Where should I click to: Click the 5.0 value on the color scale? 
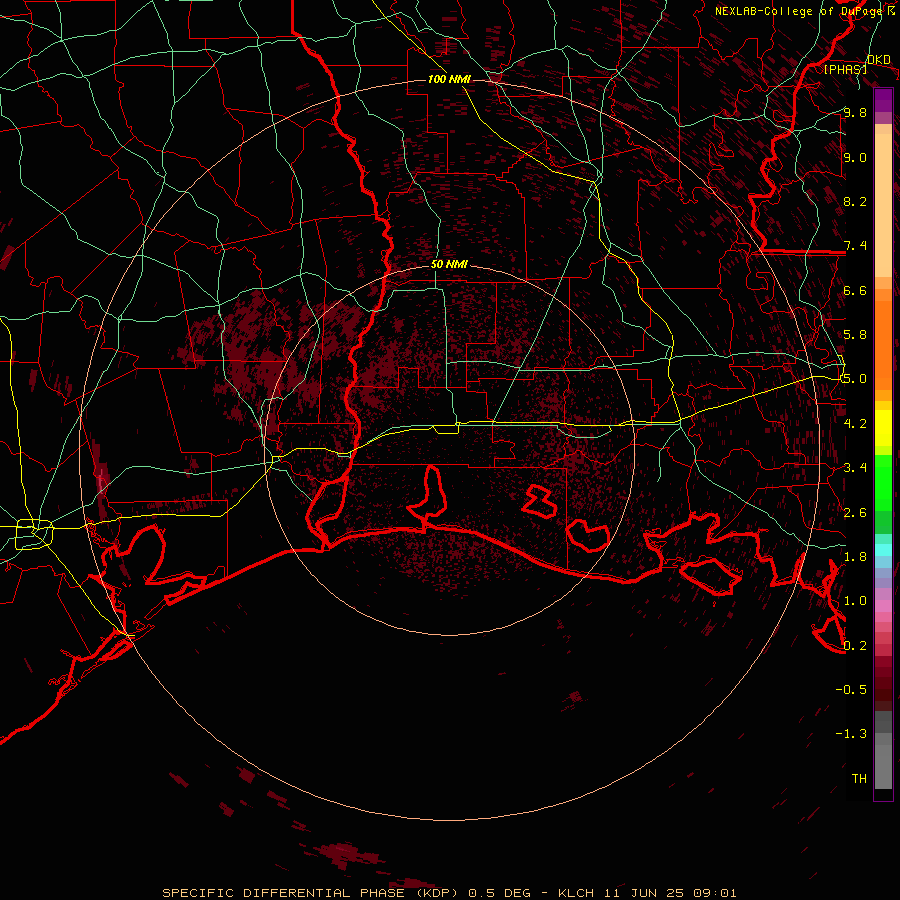855,379
